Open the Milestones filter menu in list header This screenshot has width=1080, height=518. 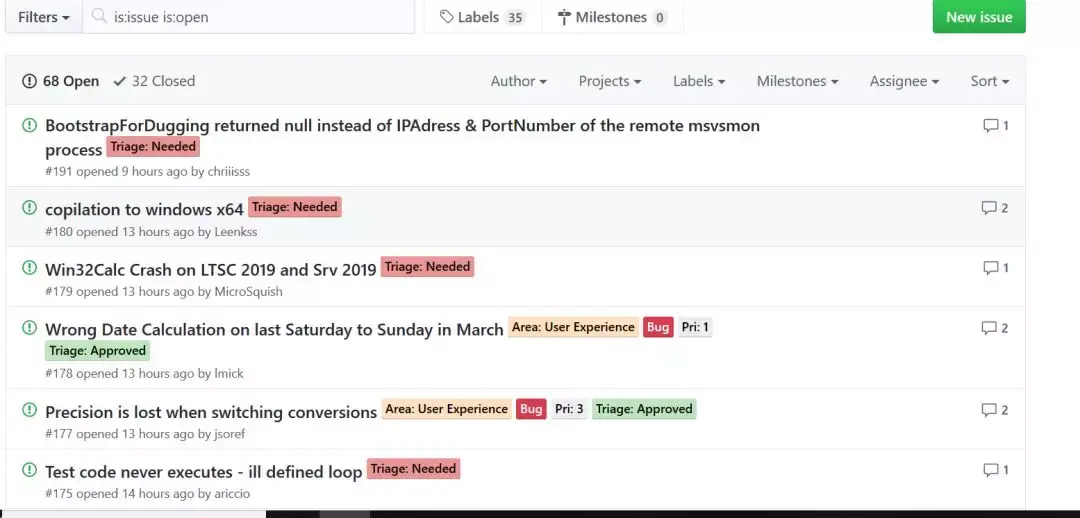pos(797,81)
